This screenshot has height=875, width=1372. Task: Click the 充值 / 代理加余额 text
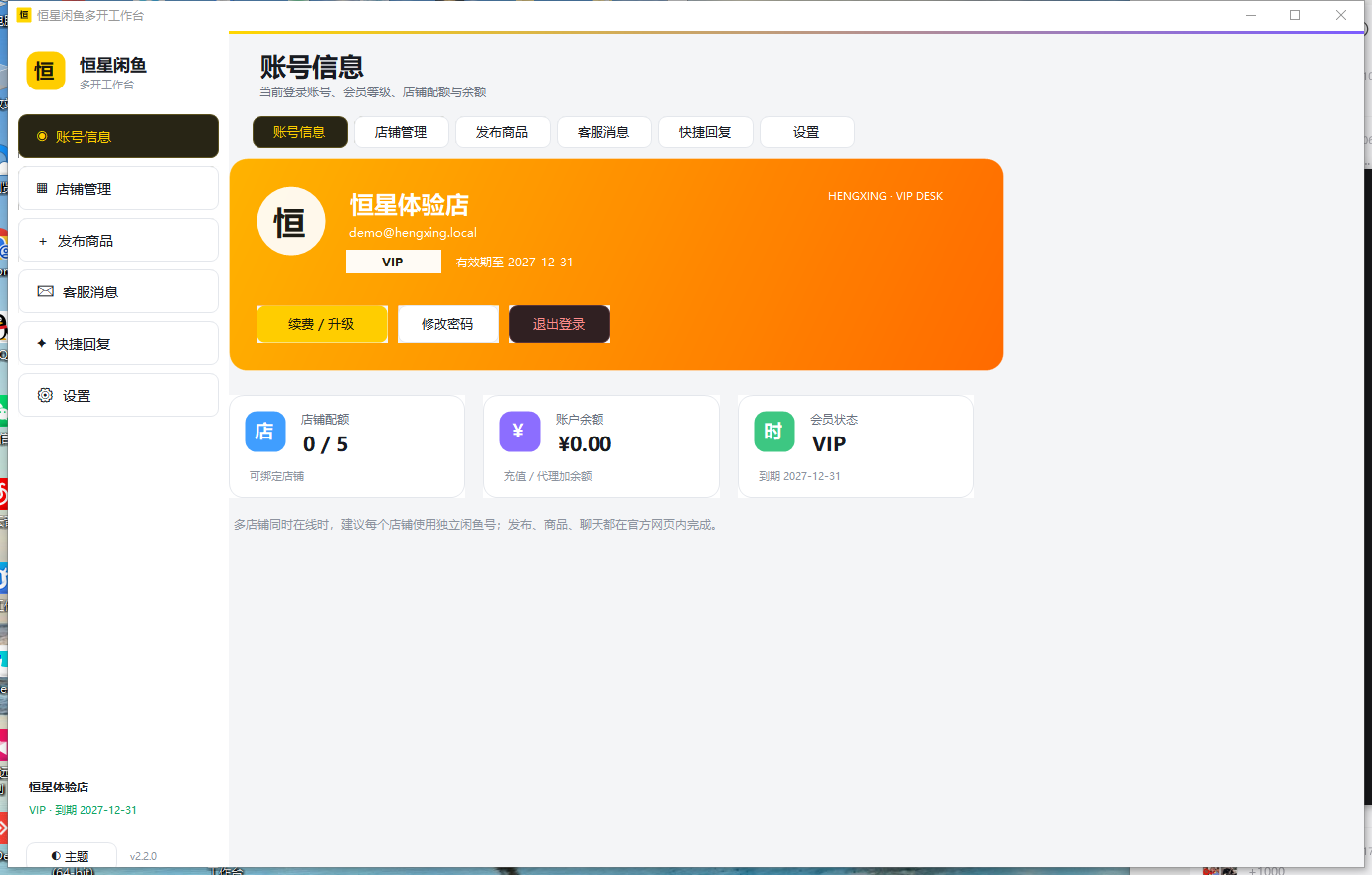(548, 476)
